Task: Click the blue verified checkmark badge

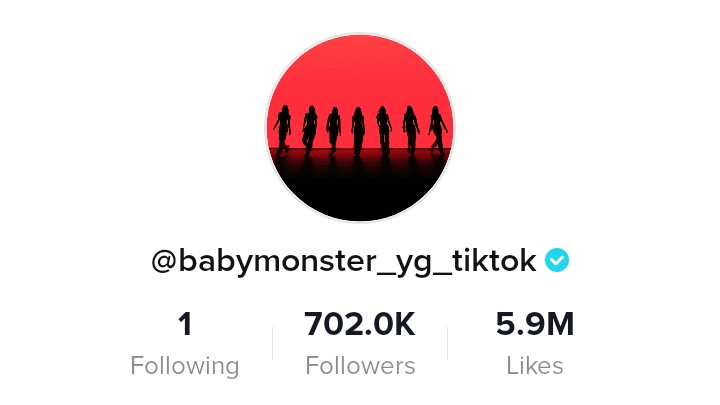Action: coord(557,260)
